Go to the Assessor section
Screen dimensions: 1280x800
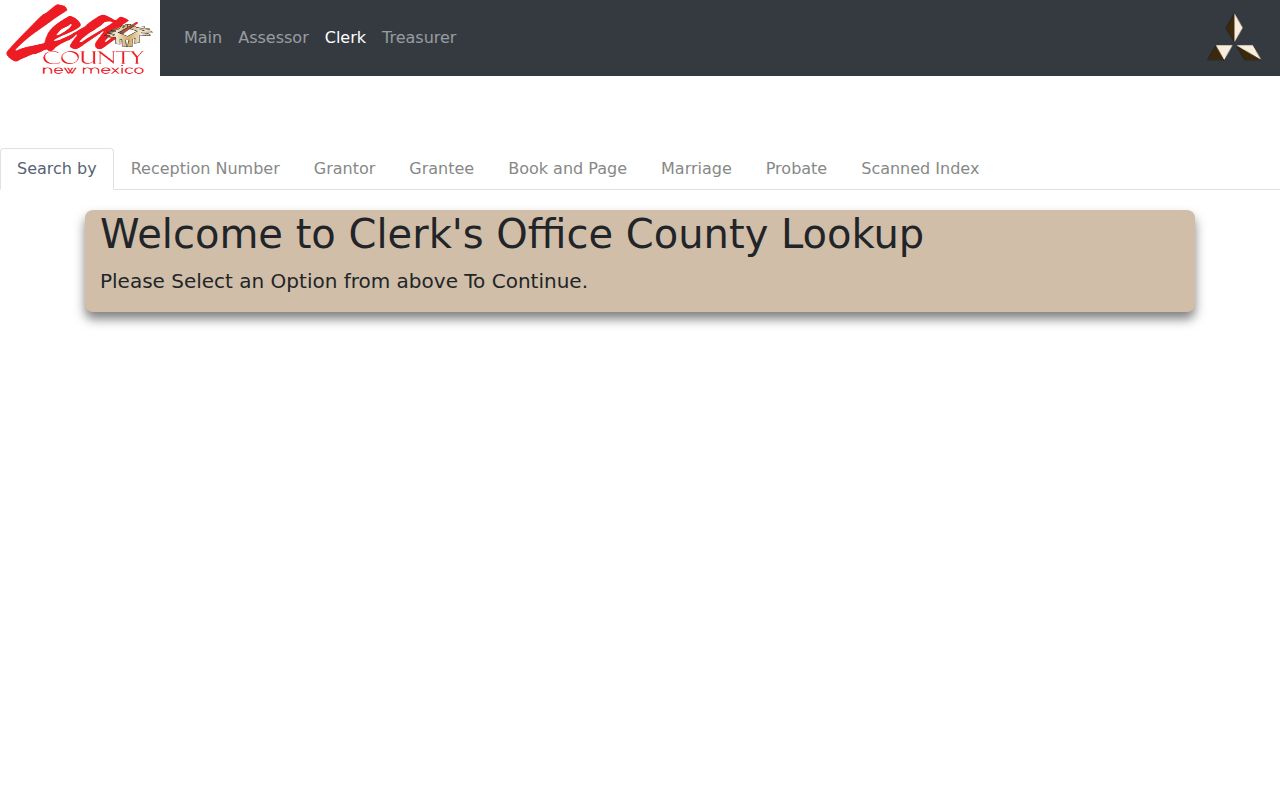pos(273,38)
